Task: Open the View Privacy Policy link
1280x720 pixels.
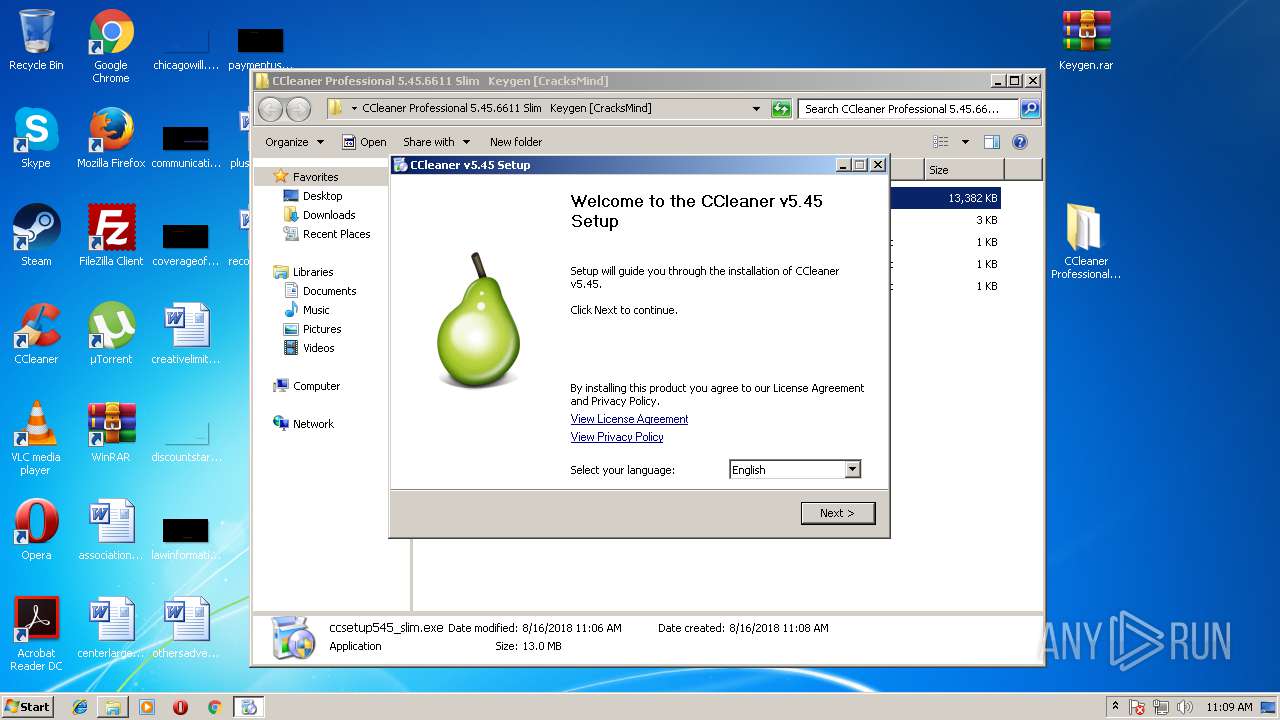Action: click(617, 437)
